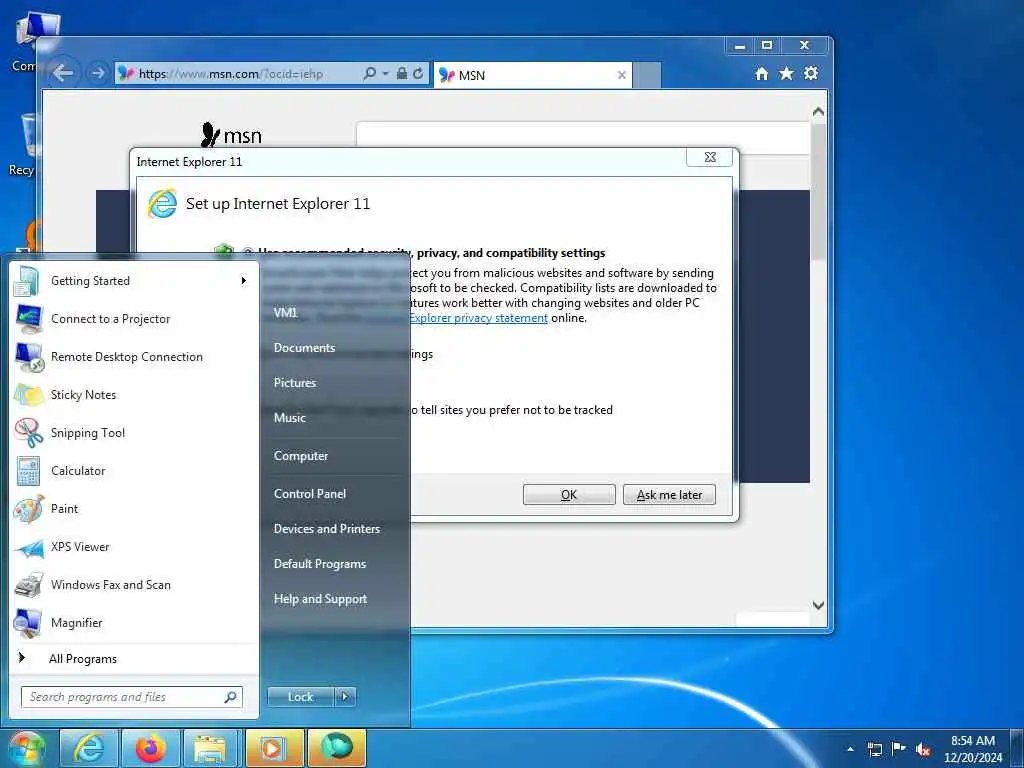Open Help and Support
This screenshot has height=768, width=1024.
[x=320, y=599]
